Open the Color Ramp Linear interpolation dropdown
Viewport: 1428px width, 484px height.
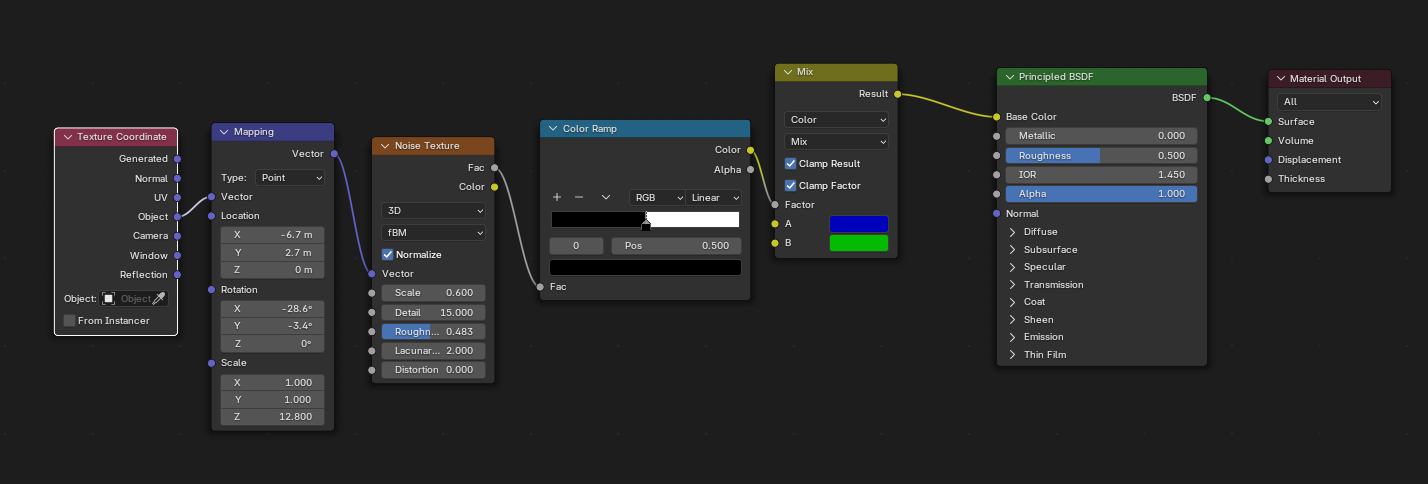(x=714, y=198)
